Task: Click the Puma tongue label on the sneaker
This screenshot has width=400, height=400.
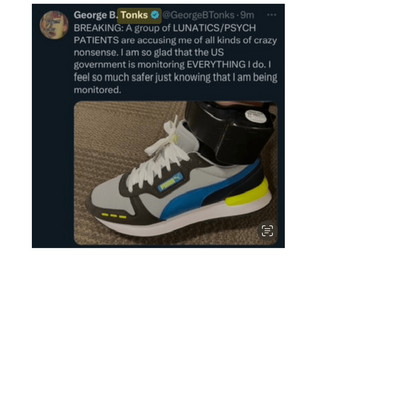Action: coord(171,183)
